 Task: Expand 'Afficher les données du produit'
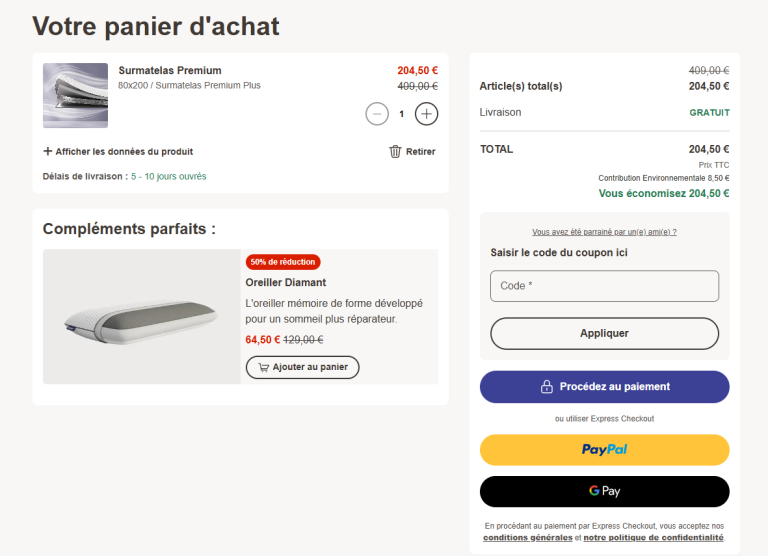(x=118, y=152)
